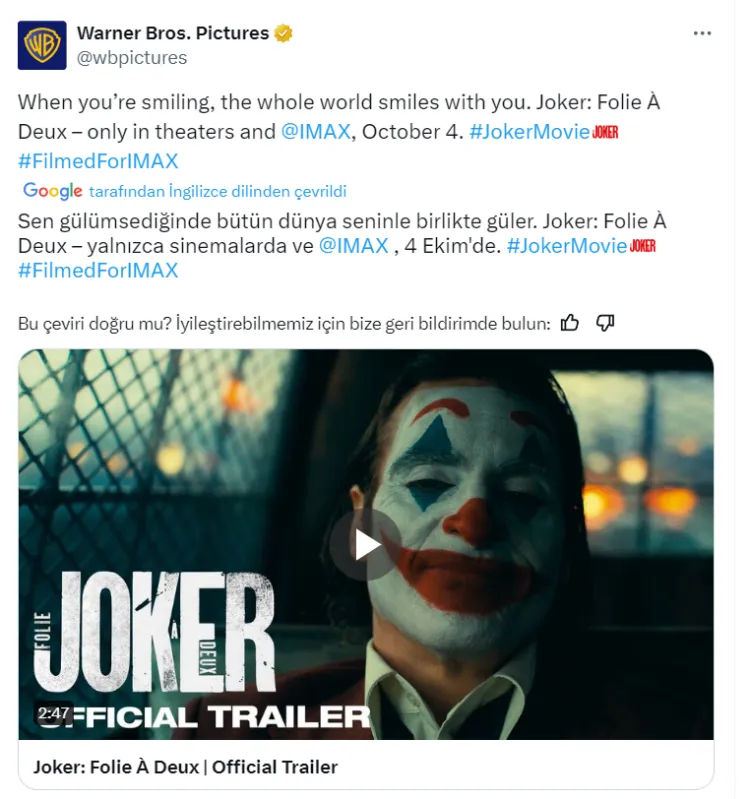Click the gold verified badge
The image size is (750, 799).
[284, 33]
